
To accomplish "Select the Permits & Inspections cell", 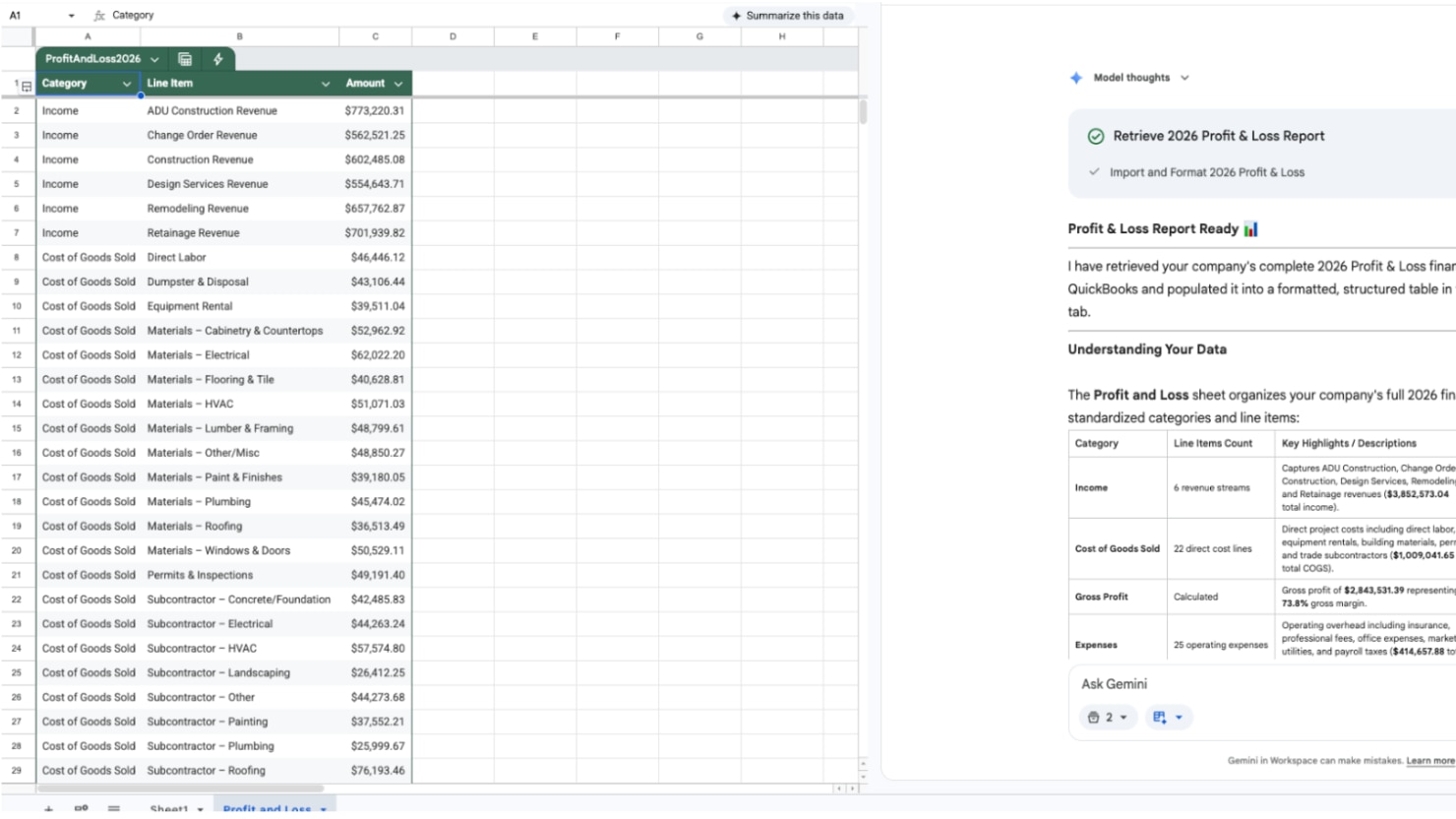I will coord(239,576).
